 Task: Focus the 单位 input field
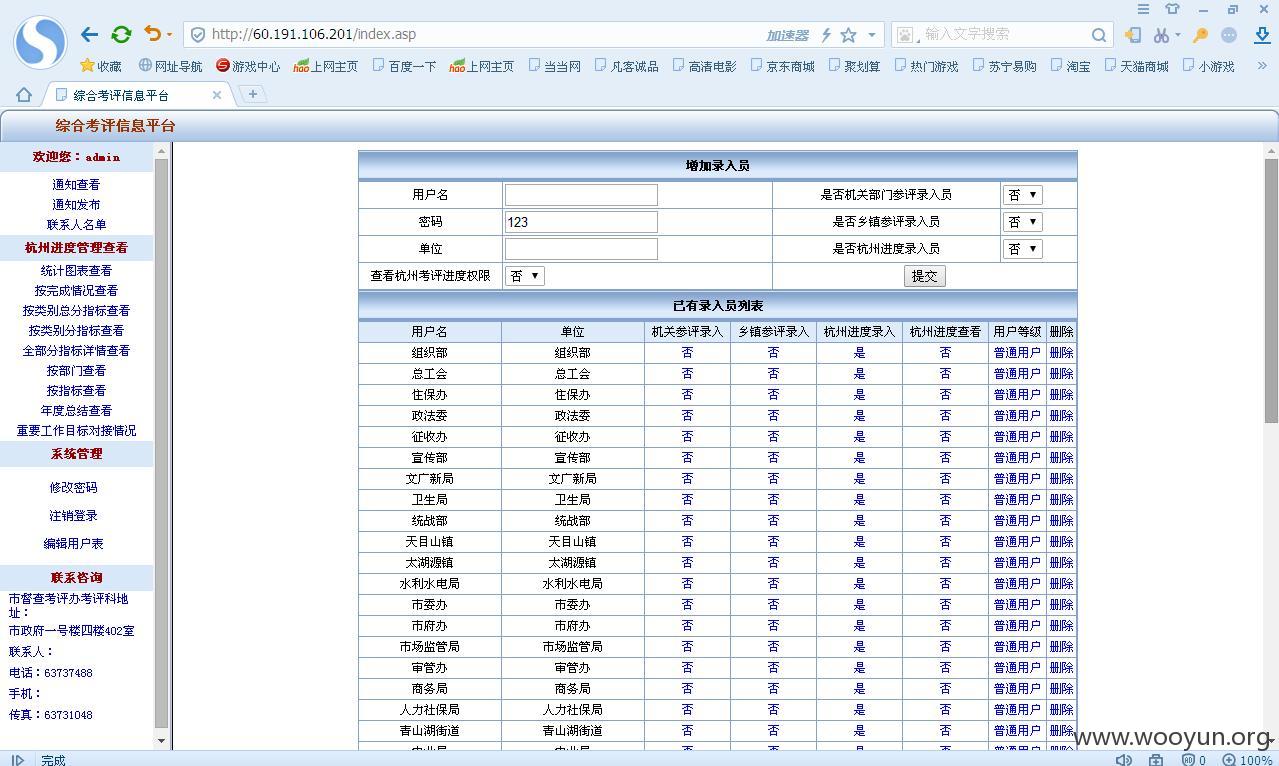tap(581, 249)
